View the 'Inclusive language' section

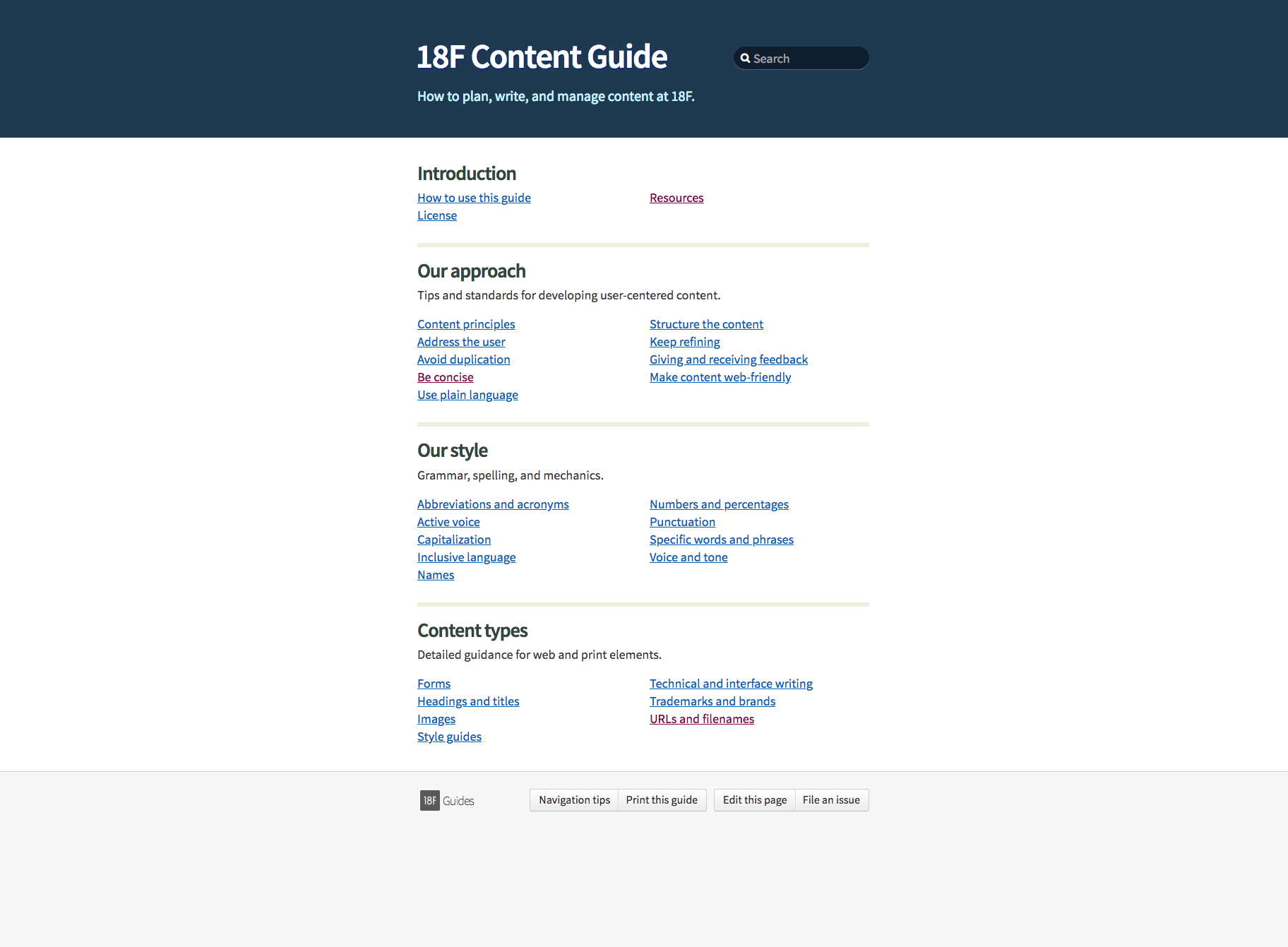(466, 557)
